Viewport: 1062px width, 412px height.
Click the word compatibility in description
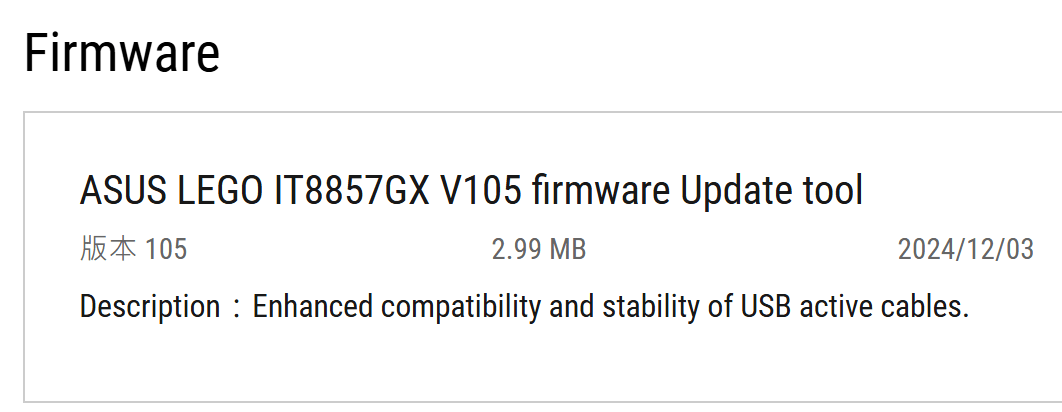(461, 306)
